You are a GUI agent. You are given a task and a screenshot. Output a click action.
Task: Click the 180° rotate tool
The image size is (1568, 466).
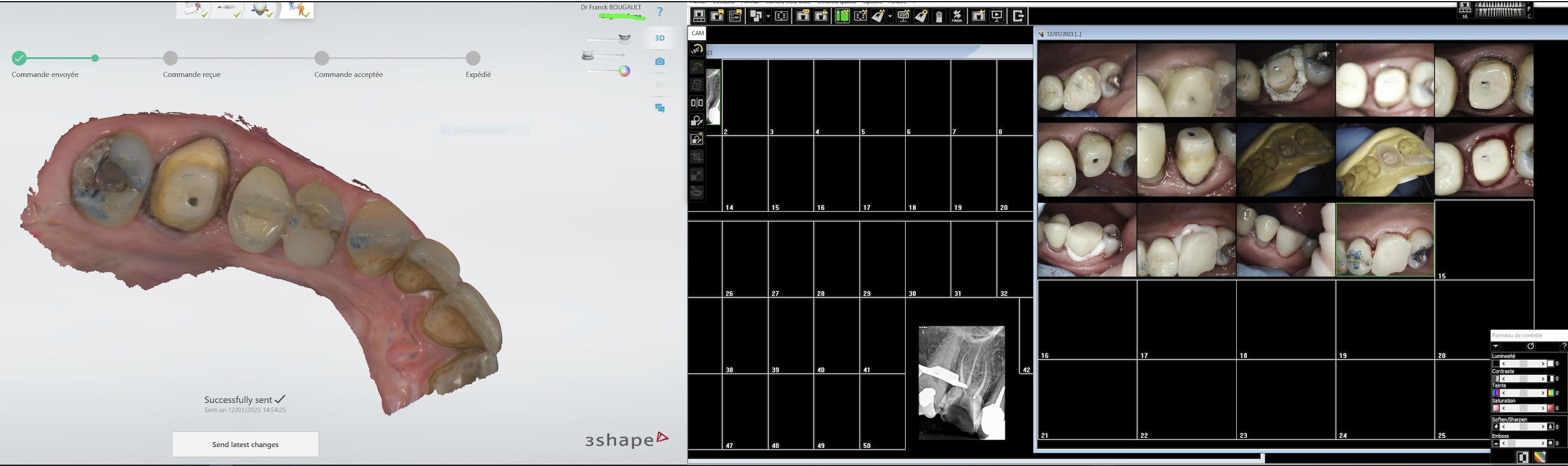697,50
